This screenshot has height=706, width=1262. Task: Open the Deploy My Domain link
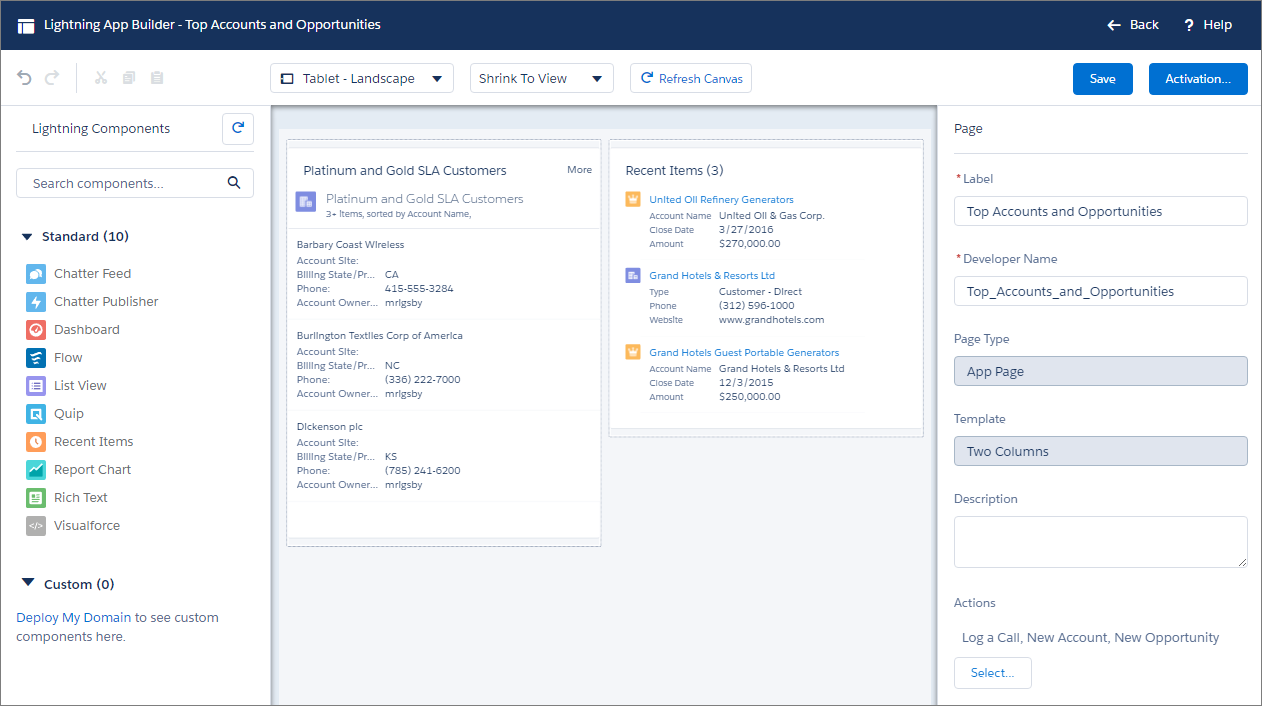point(74,617)
